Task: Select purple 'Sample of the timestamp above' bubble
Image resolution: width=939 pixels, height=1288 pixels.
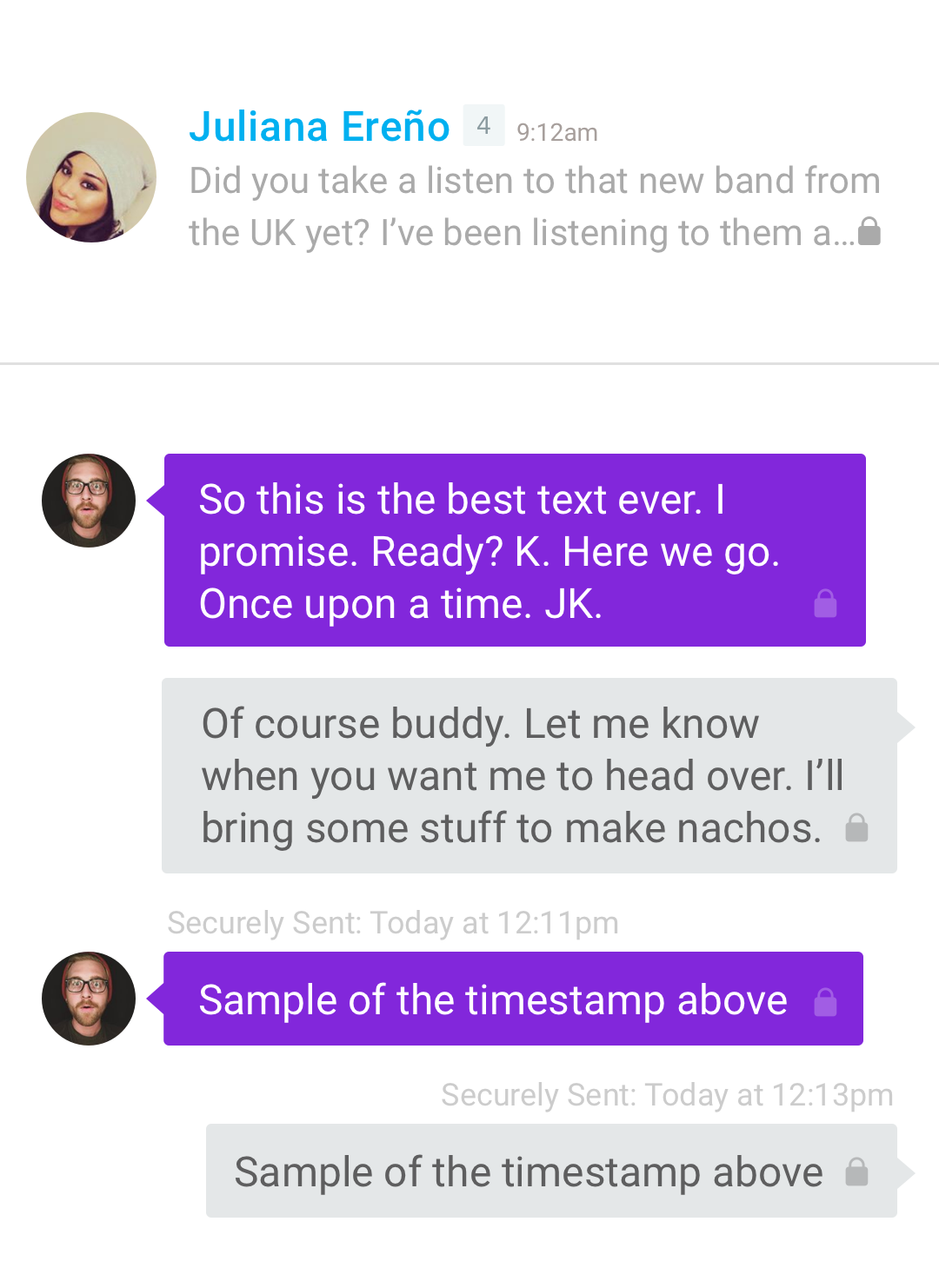Action: (513, 999)
